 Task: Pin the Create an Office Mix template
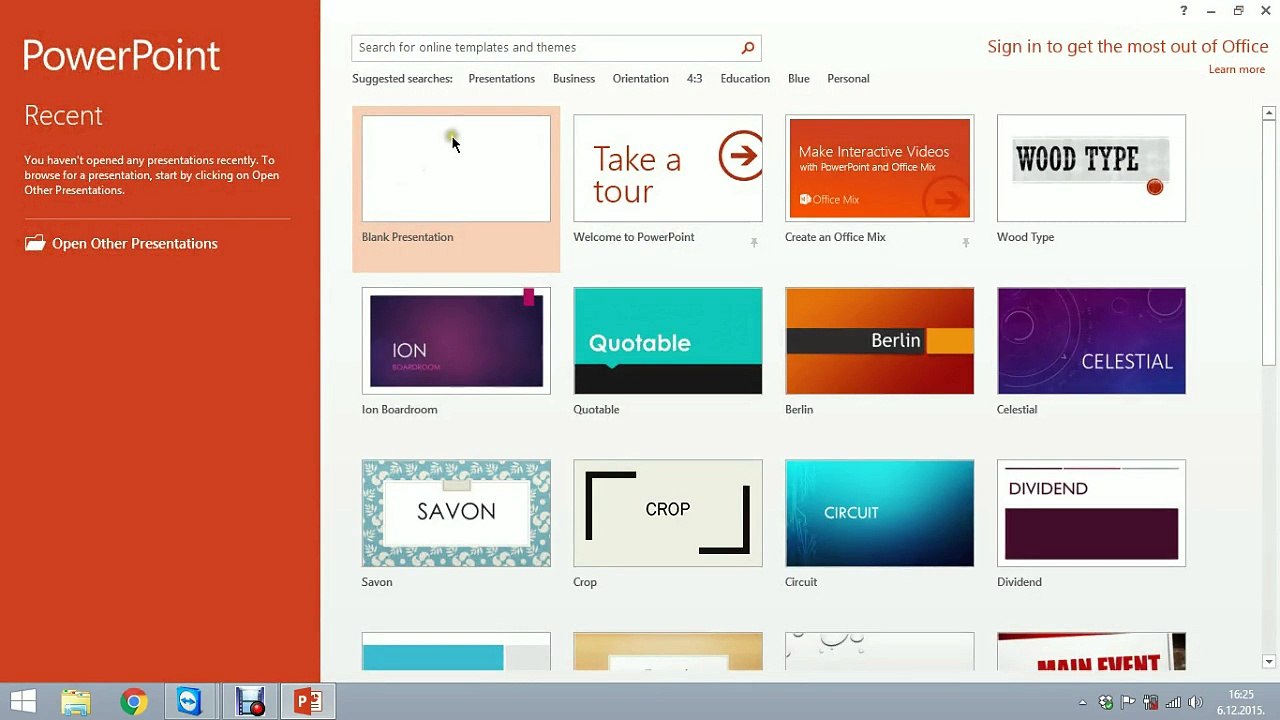(x=965, y=242)
